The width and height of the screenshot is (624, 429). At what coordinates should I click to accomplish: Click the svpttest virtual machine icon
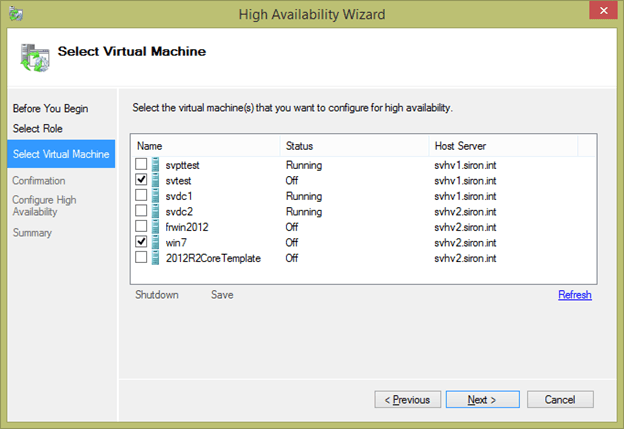(155, 164)
